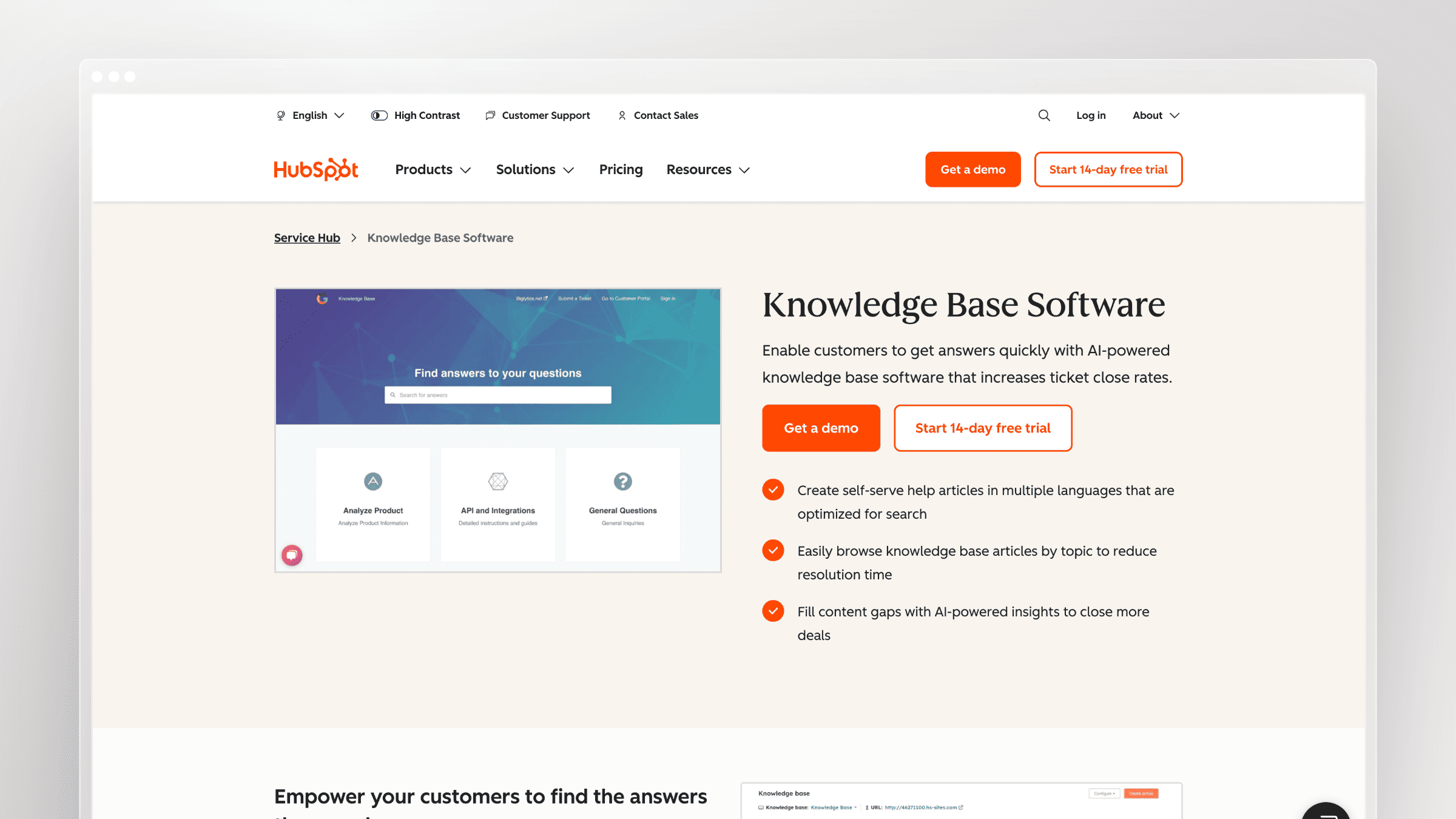Image resolution: width=1456 pixels, height=819 pixels.
Task: Click Create article button in lower preview
Action: pos(1141,794)
